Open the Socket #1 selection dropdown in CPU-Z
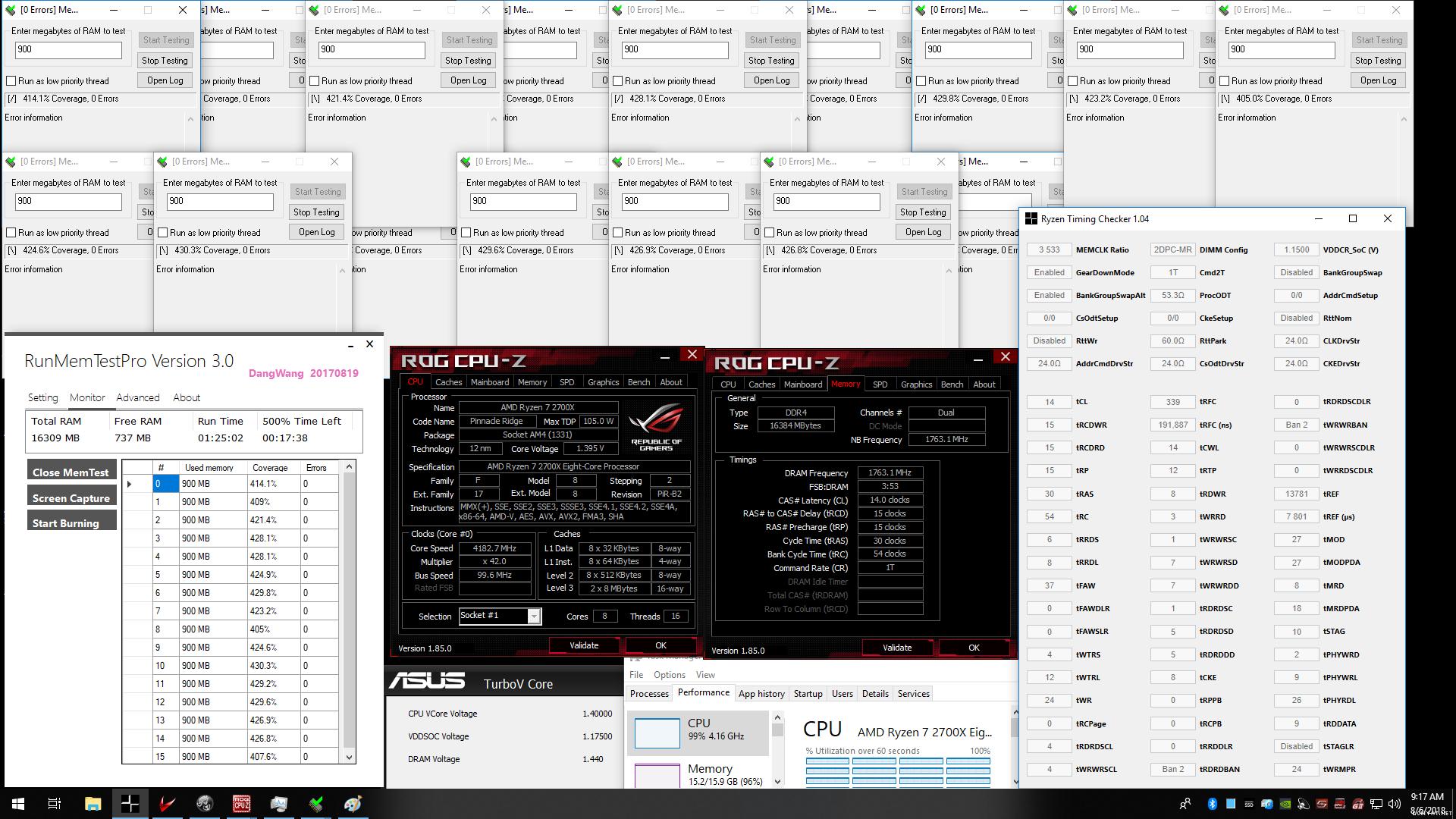The height and width of the screenshot is (819, 1456). [x=534, y=617]
